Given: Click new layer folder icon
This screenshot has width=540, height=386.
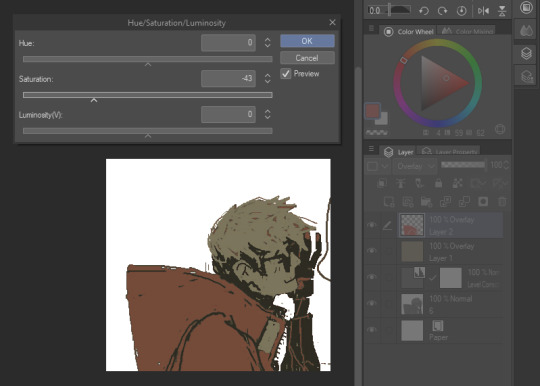Looking at the screenshot, I should (426, 201).
